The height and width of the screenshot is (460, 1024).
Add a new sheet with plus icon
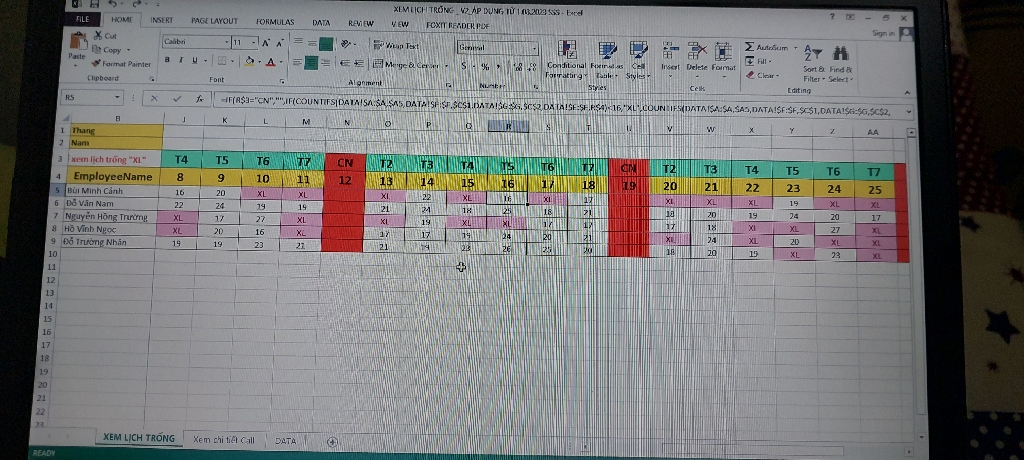pos(331,441)
